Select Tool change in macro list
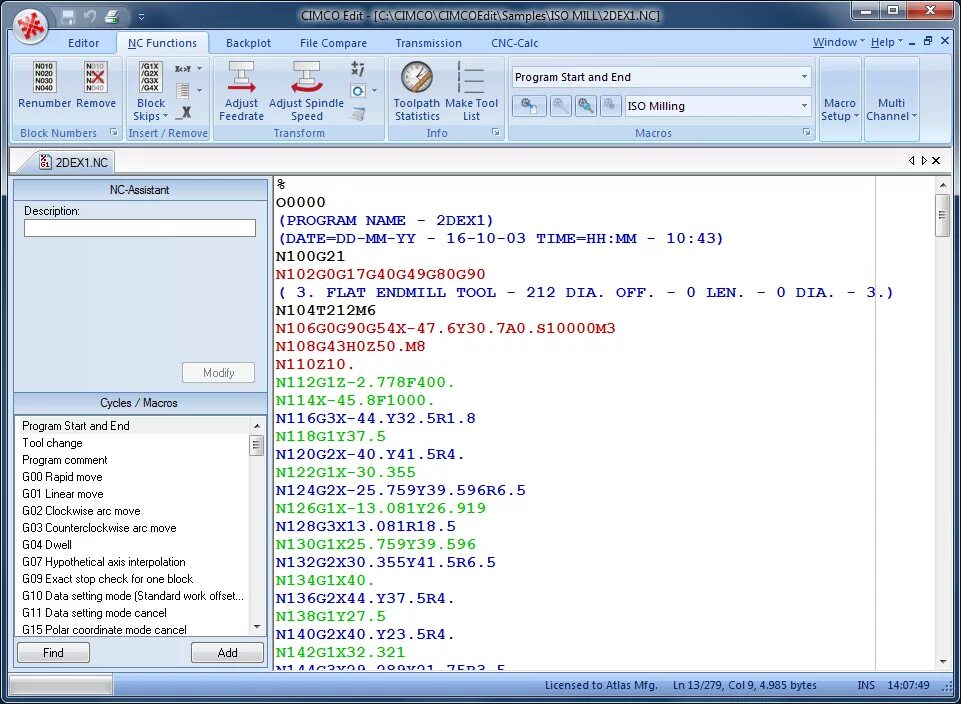This screenshot has height=704, width=961. [132, 443]
